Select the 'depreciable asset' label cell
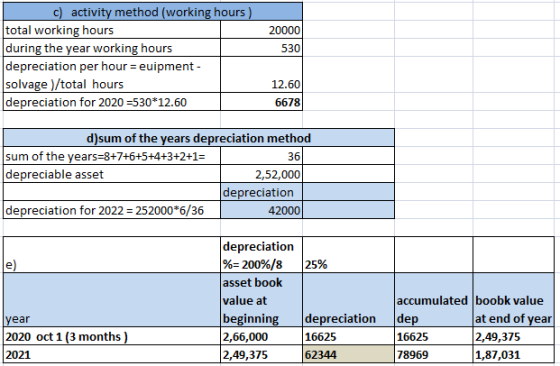Viewport: 560px width, 366px height. pyautogui.click(x=112, y=174)
